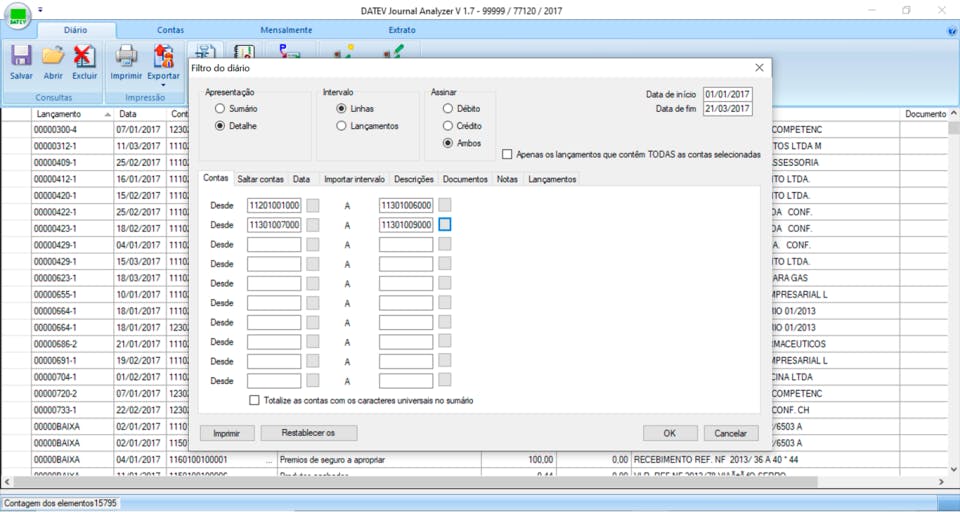
Task: Choose the Ambos radio button
Action: (448, 143)
